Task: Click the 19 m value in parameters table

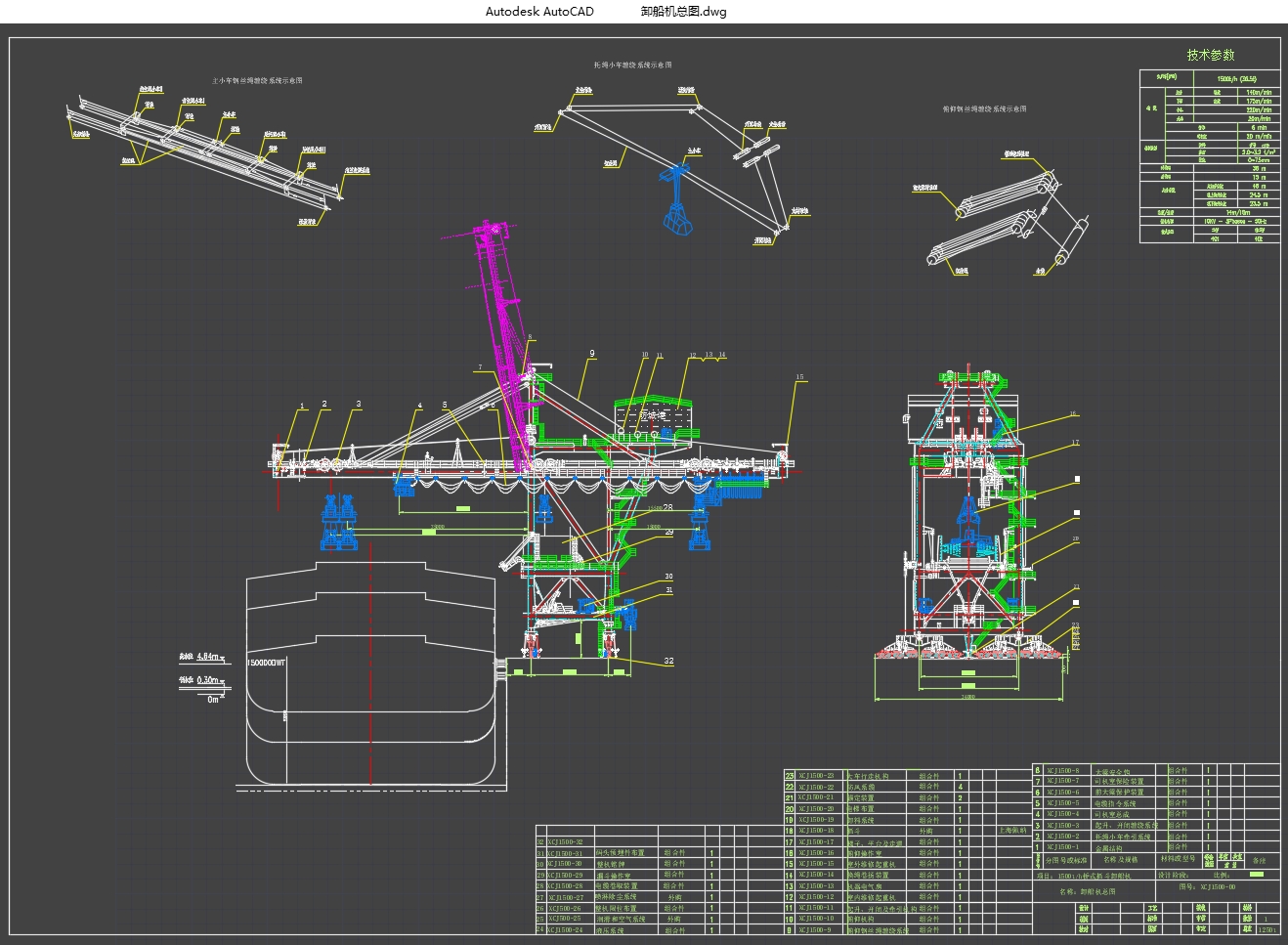Action: (1259, 177)
